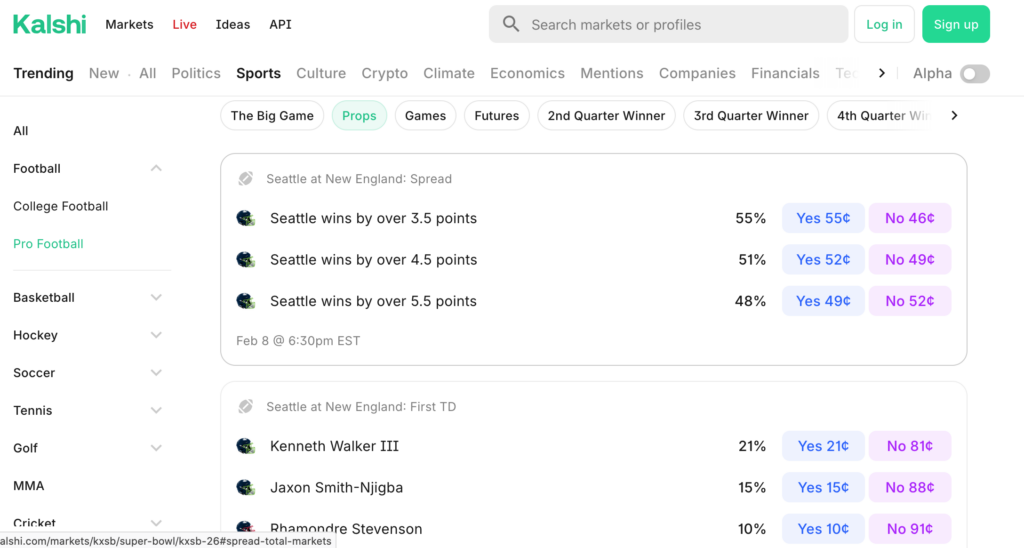Viewport: 1024px width, 548px height.
Task: Select the Futures filter chip
Action: pyautogui.click(x=497, y=116)
